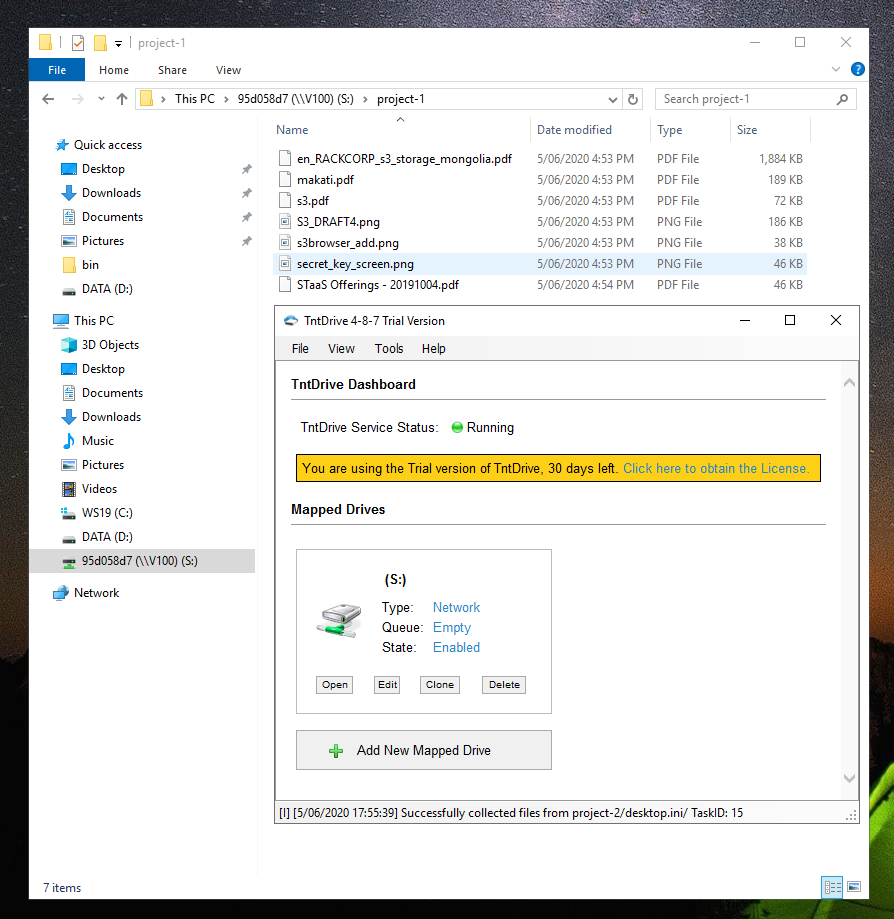This screenshot has width=894, height=919.
Task: Click the Delete button for S: drive
Action: [x=504, y=685]
